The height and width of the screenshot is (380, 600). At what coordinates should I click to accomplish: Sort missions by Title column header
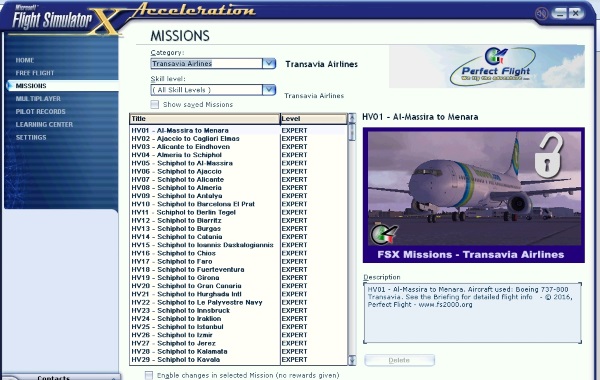click(x=205, y=119)
